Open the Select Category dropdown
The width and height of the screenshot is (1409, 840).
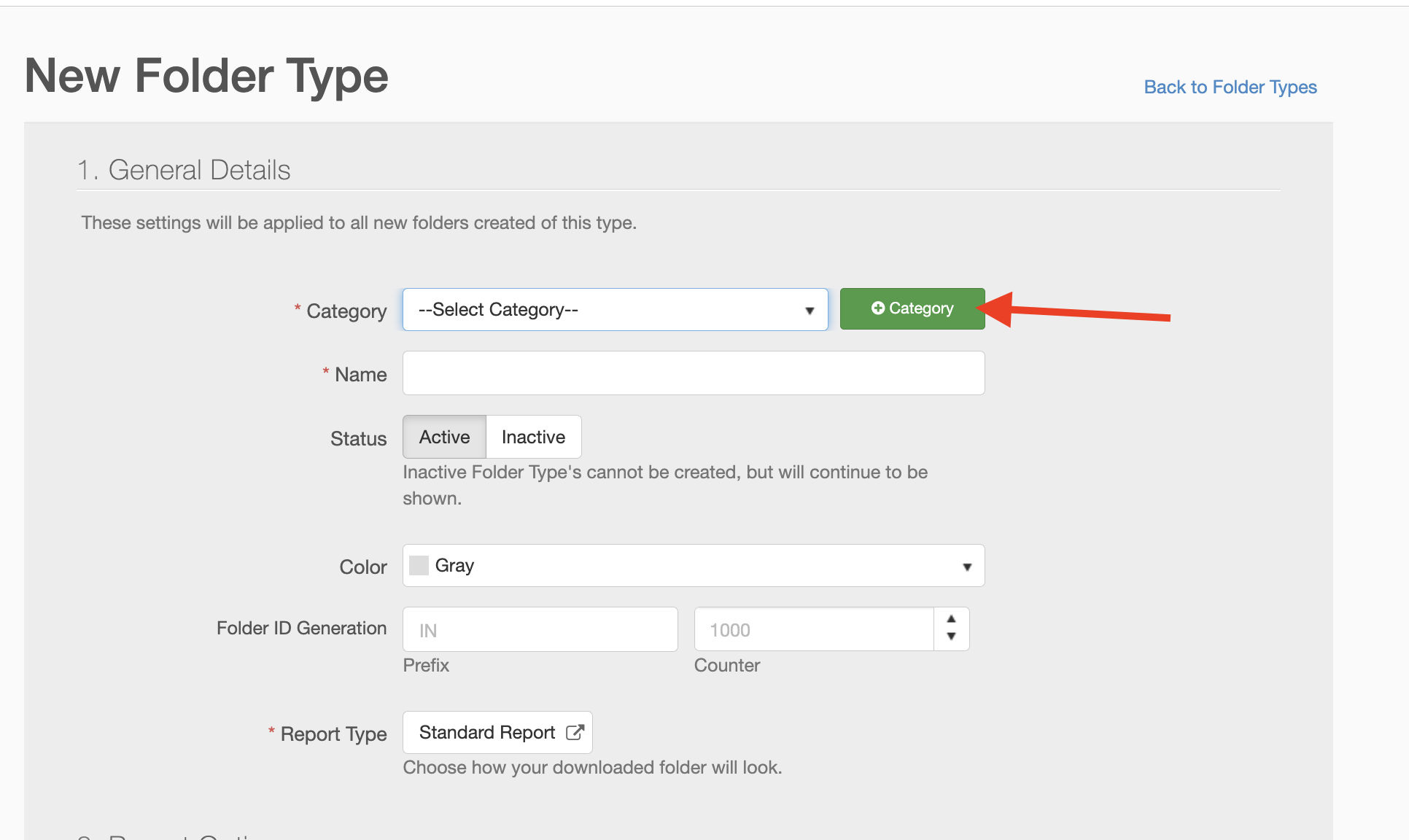pos(615,309)
